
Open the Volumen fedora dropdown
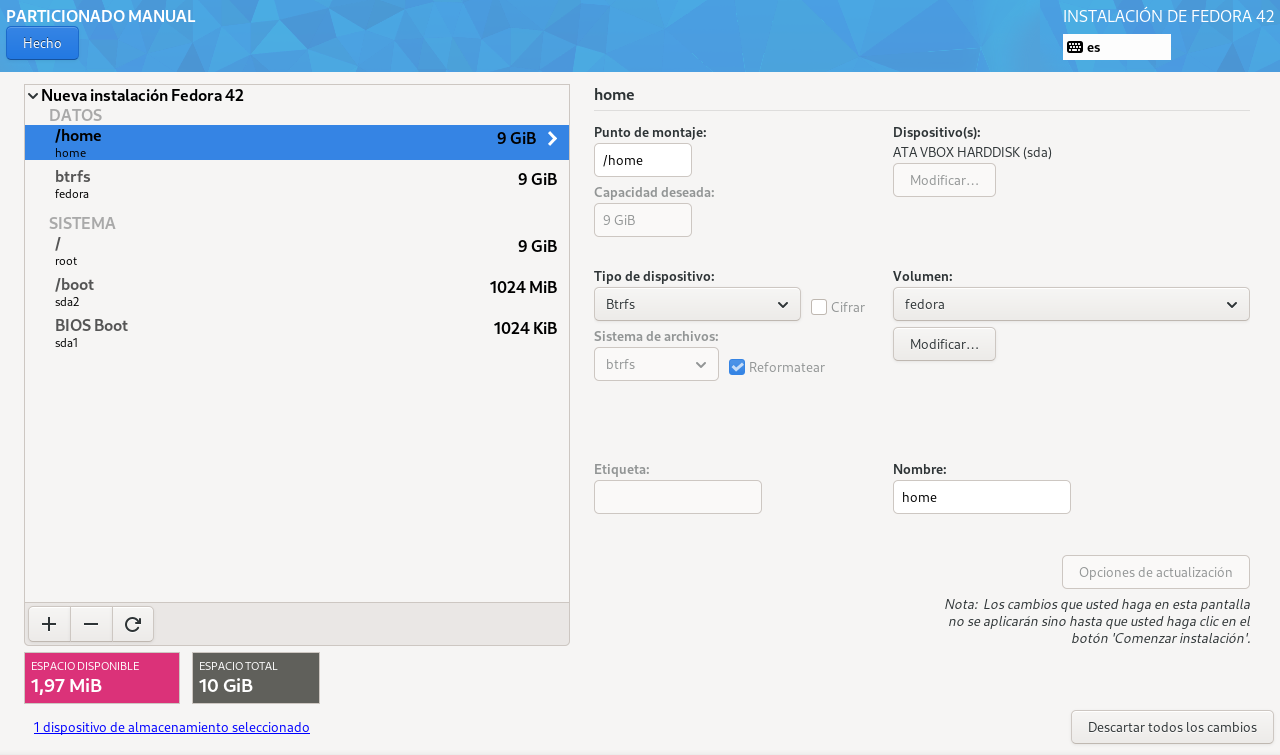pos(1070,304)
